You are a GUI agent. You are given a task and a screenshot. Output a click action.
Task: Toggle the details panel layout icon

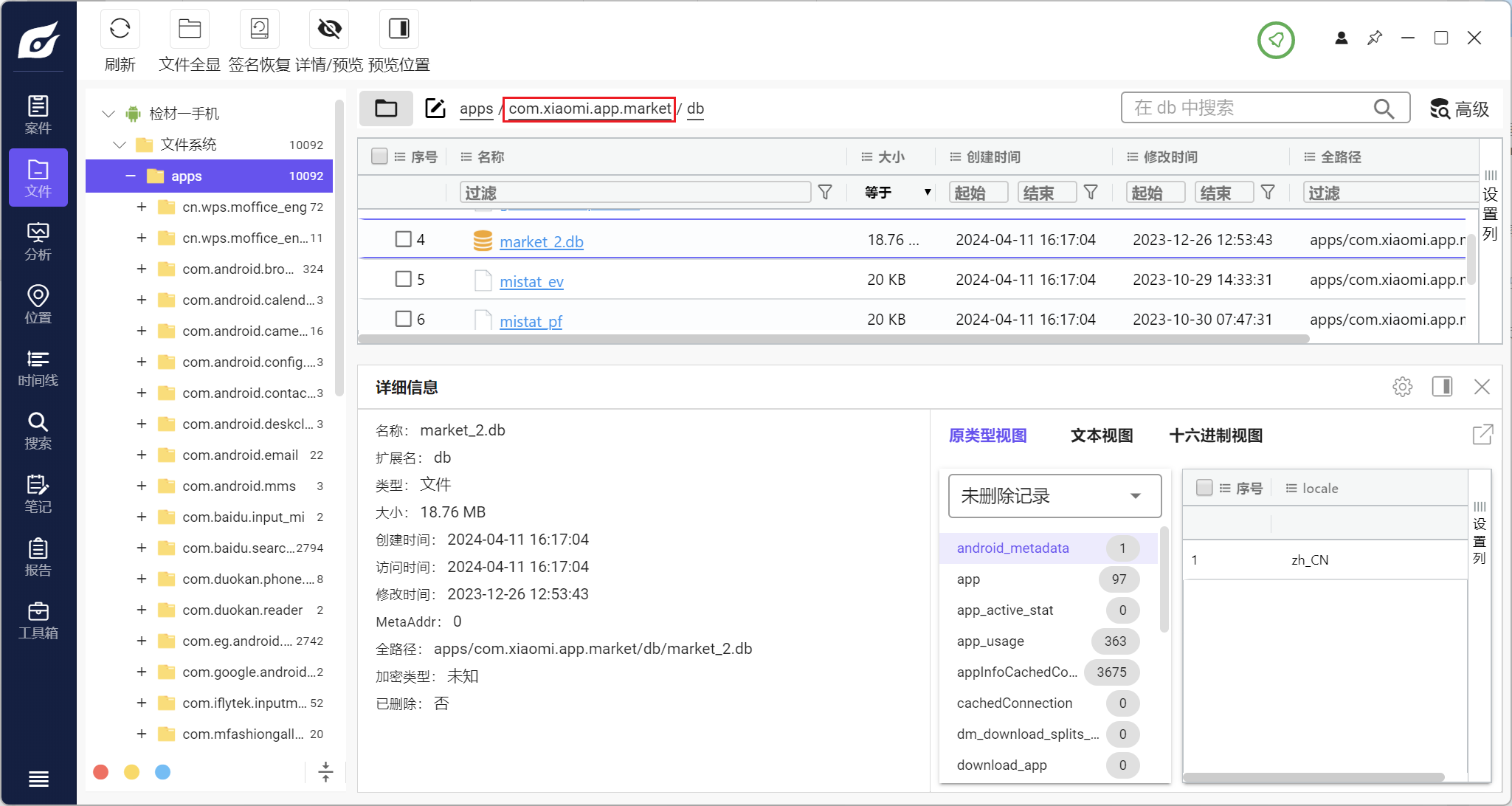point(1442,387)
